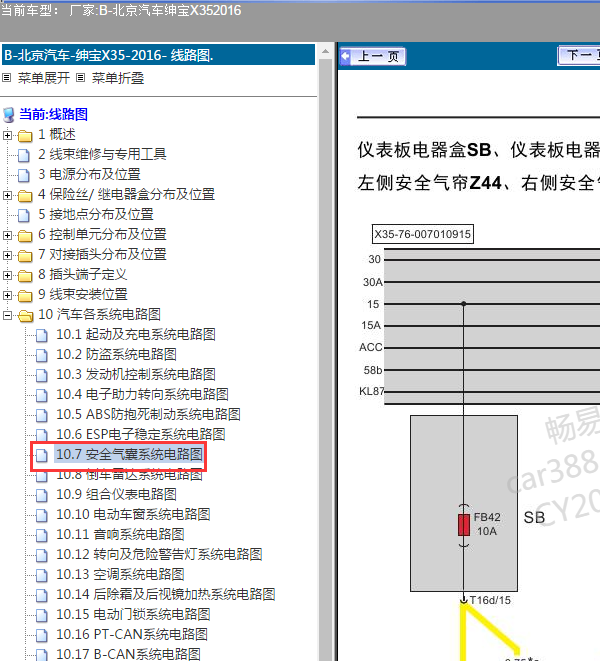Open '10.10 电动车窗系统电路图'
This screenshot has height=661, width=600.
[x=133, y=514]
